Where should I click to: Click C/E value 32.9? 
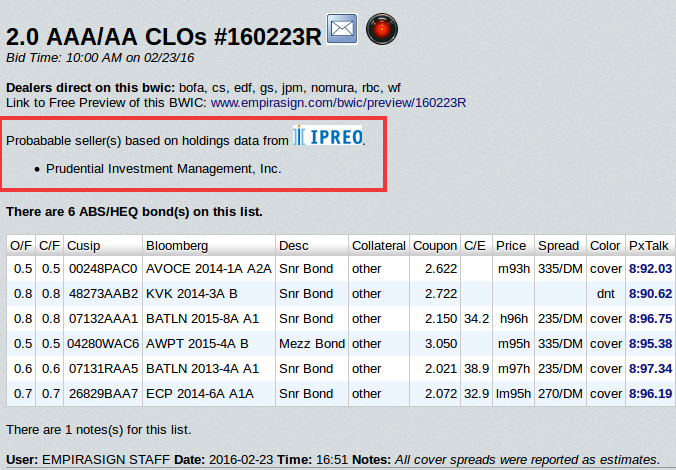(476, 394)
